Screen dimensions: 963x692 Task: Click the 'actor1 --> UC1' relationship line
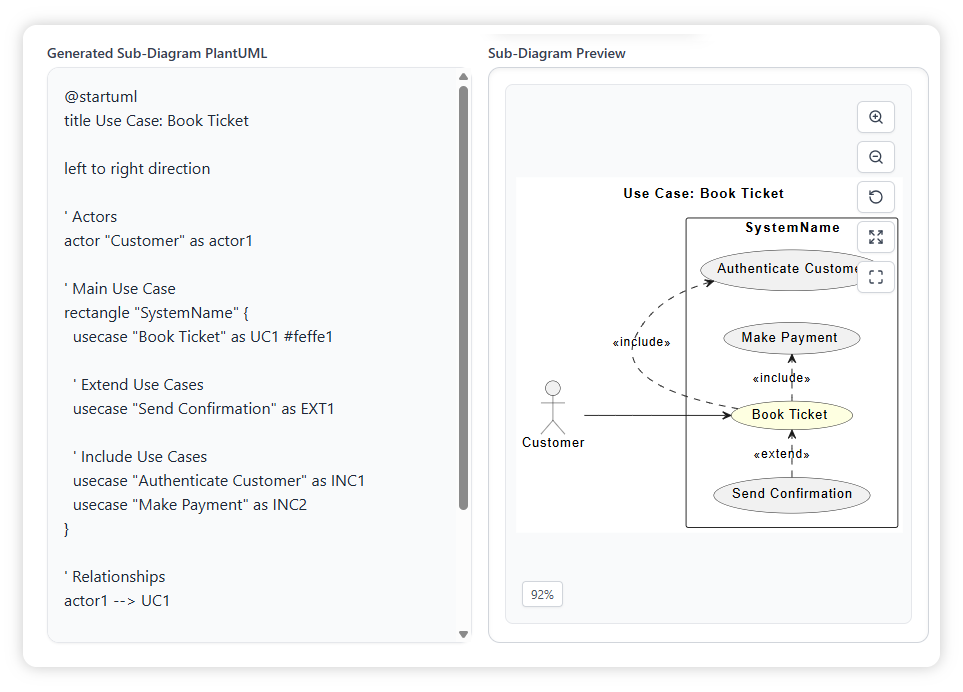pos(117,601)
